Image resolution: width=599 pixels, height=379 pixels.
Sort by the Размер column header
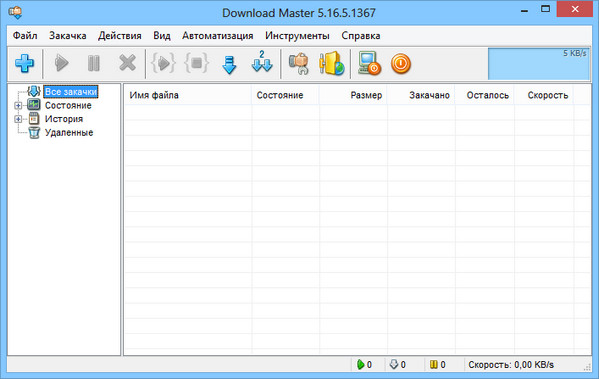[353, 95]
